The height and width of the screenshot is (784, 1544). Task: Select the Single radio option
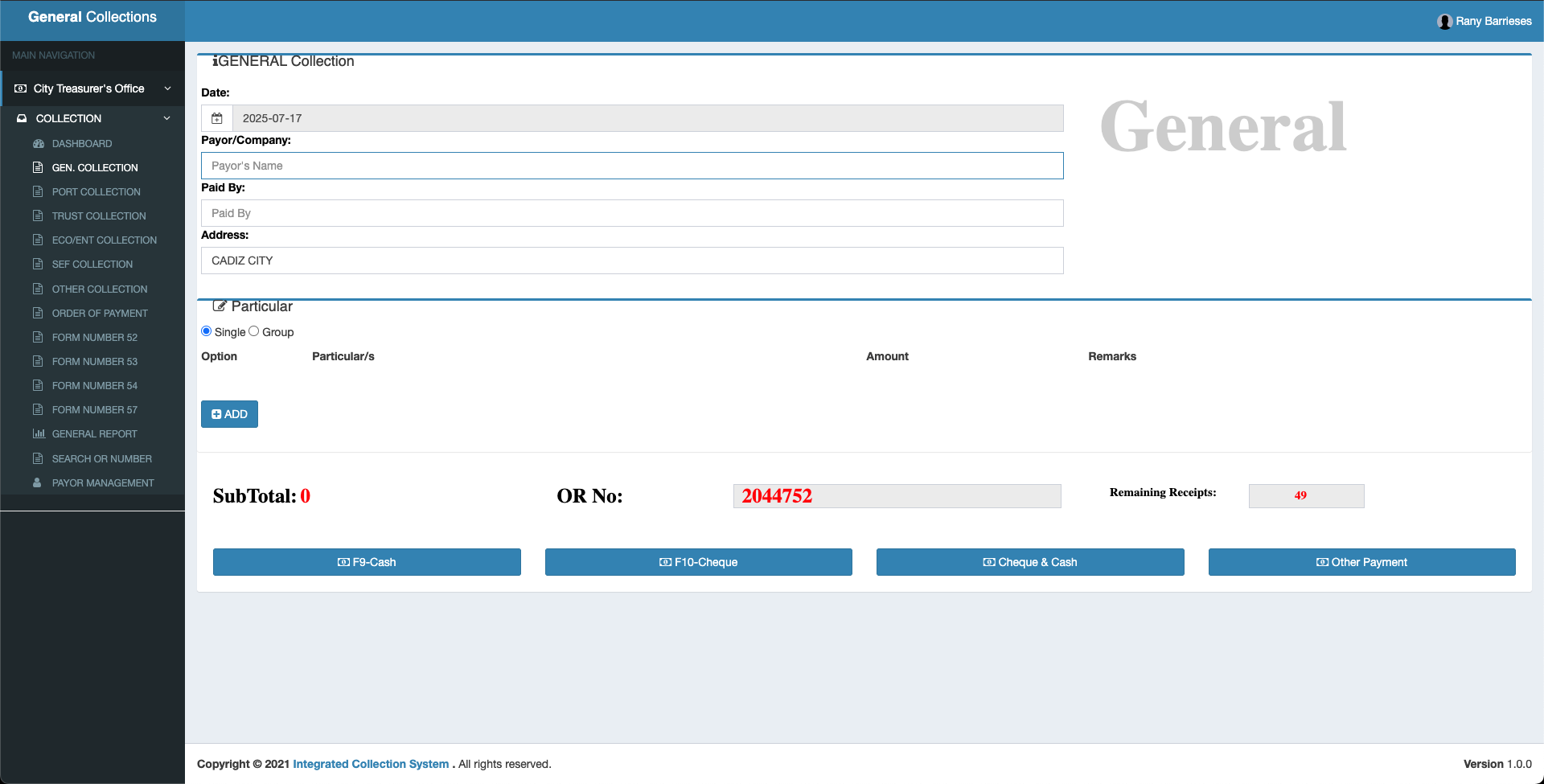pos(207,331)
